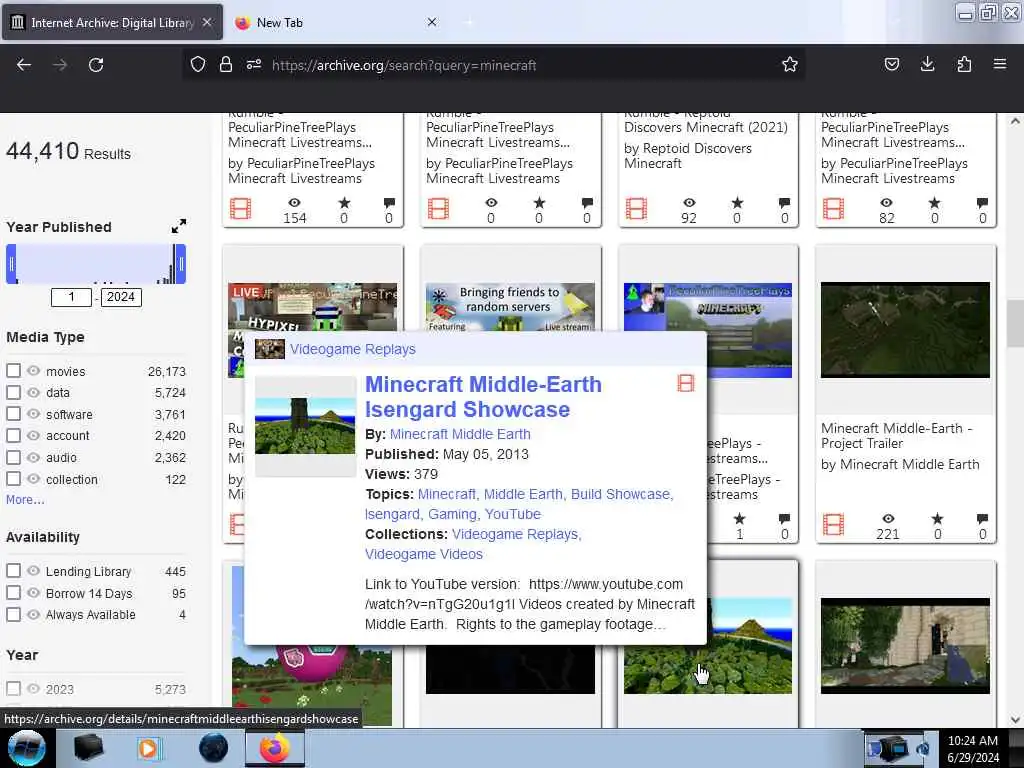Check the movies media type filter
This screenshot has width=1024, height=768.
13,371
